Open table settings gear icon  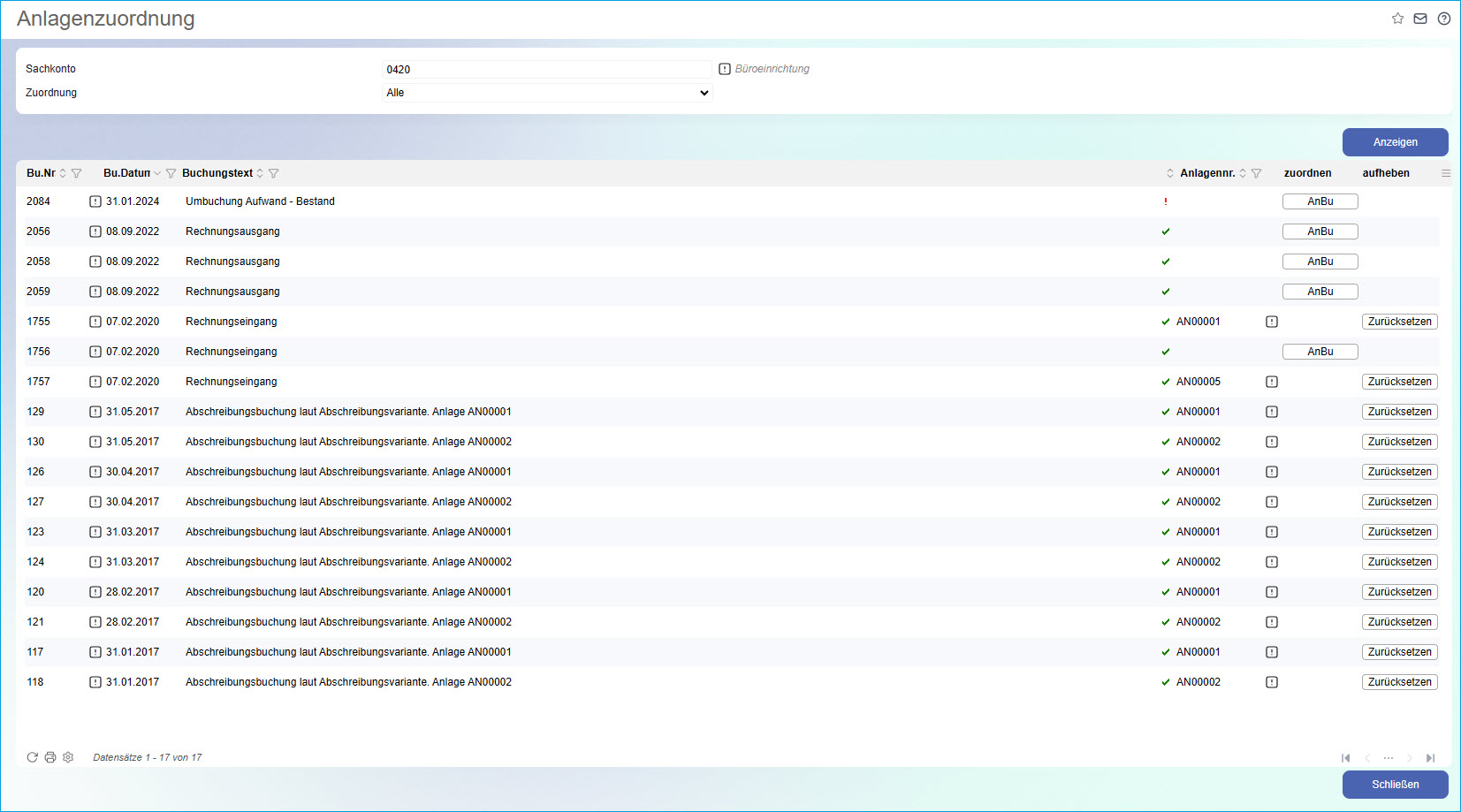(68, 757)
